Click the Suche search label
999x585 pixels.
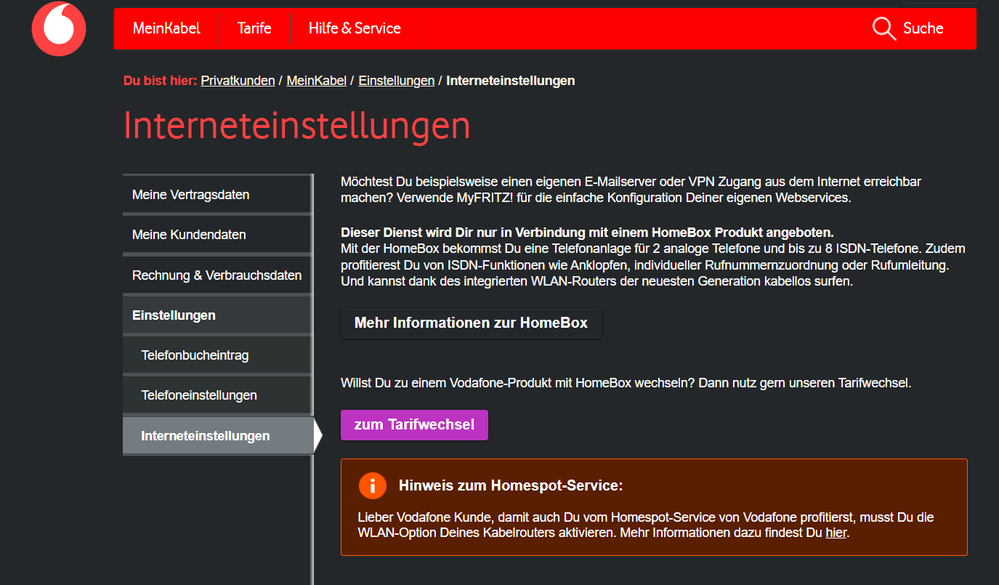(923, 28)
